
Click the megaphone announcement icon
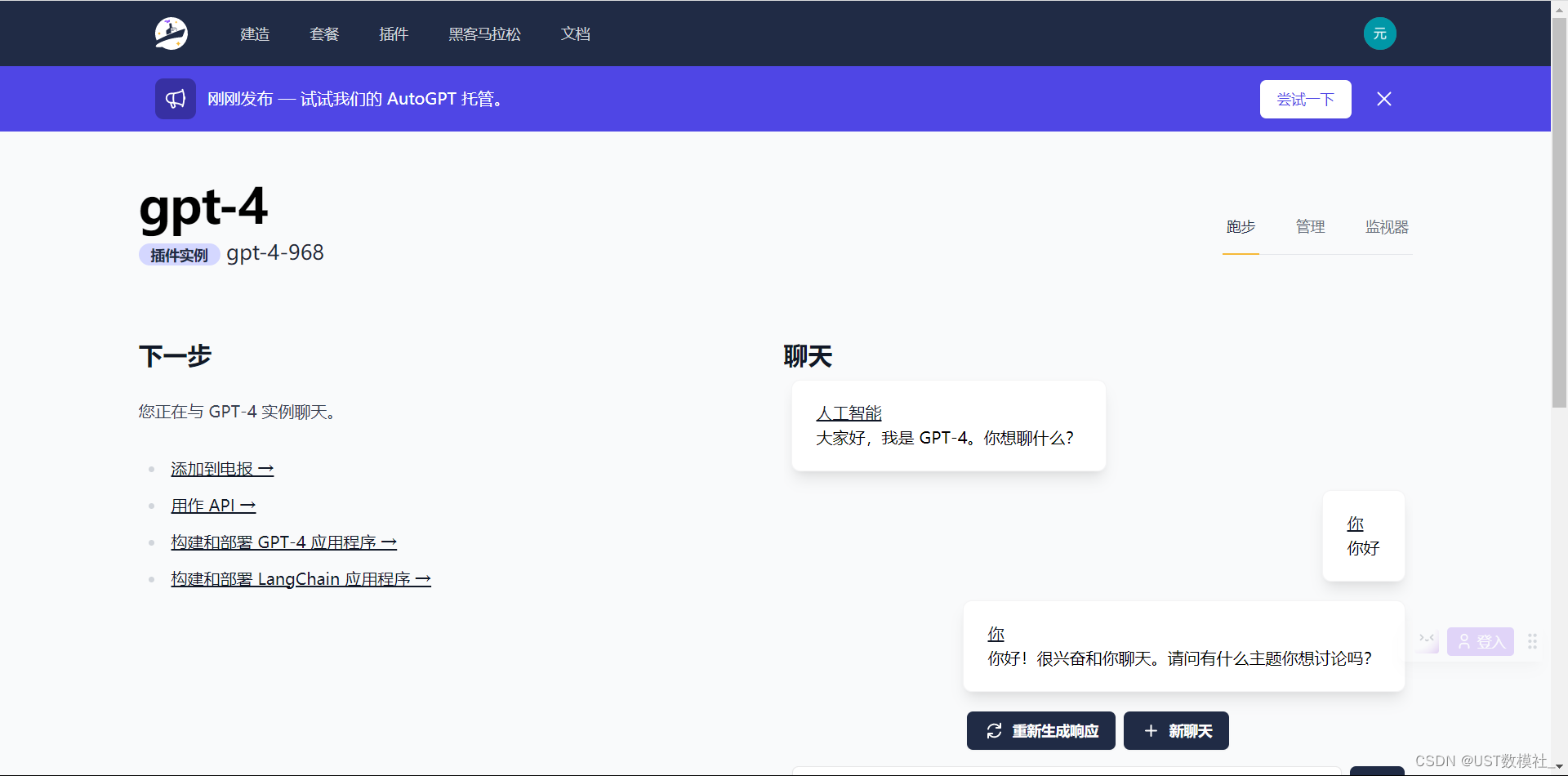click(176, 99)
